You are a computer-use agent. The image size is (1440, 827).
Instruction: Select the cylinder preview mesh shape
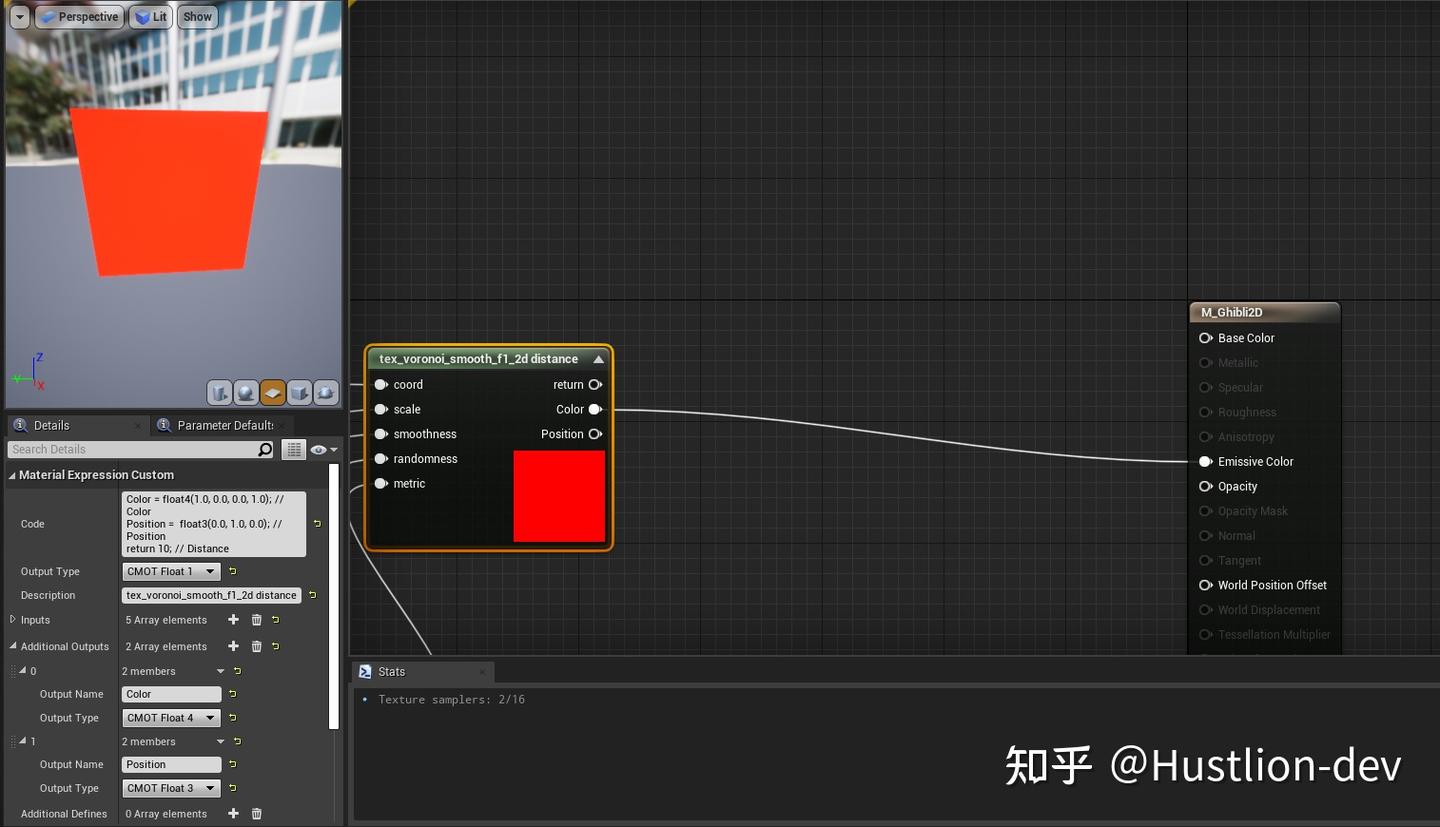(x=218, y=392)
